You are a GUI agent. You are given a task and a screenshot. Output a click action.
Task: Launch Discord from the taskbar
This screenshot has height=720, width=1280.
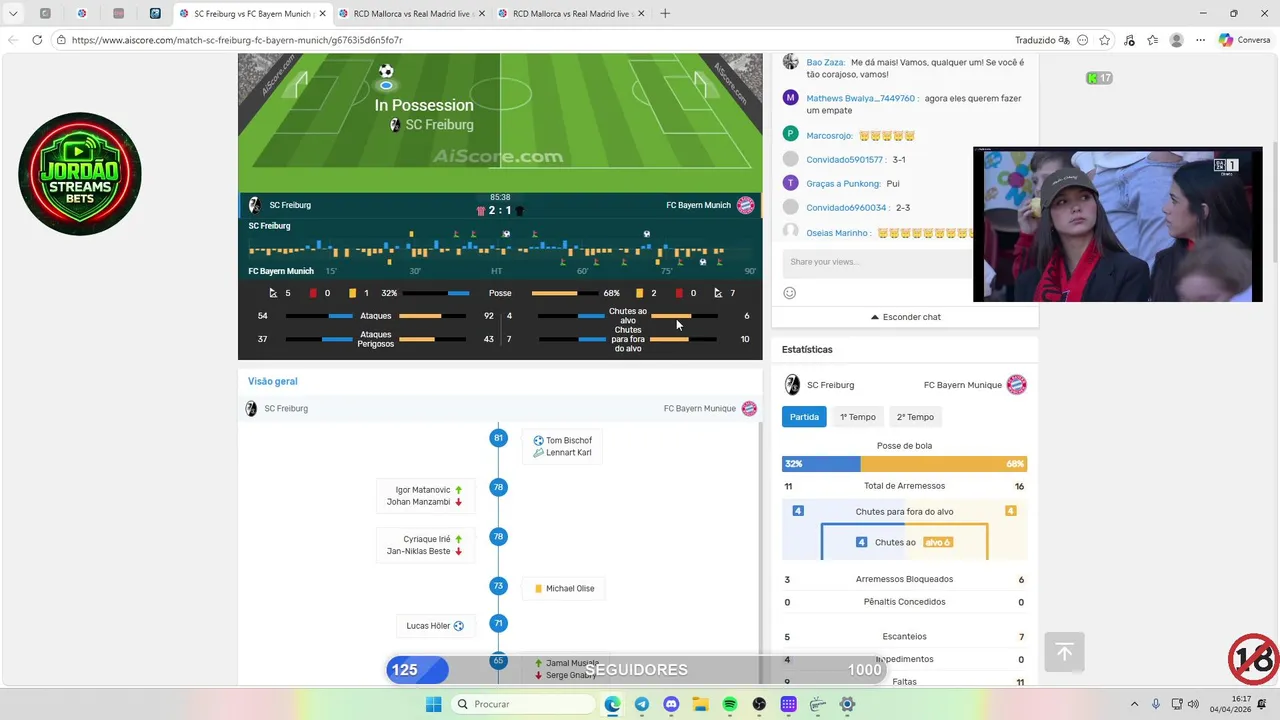671,704
